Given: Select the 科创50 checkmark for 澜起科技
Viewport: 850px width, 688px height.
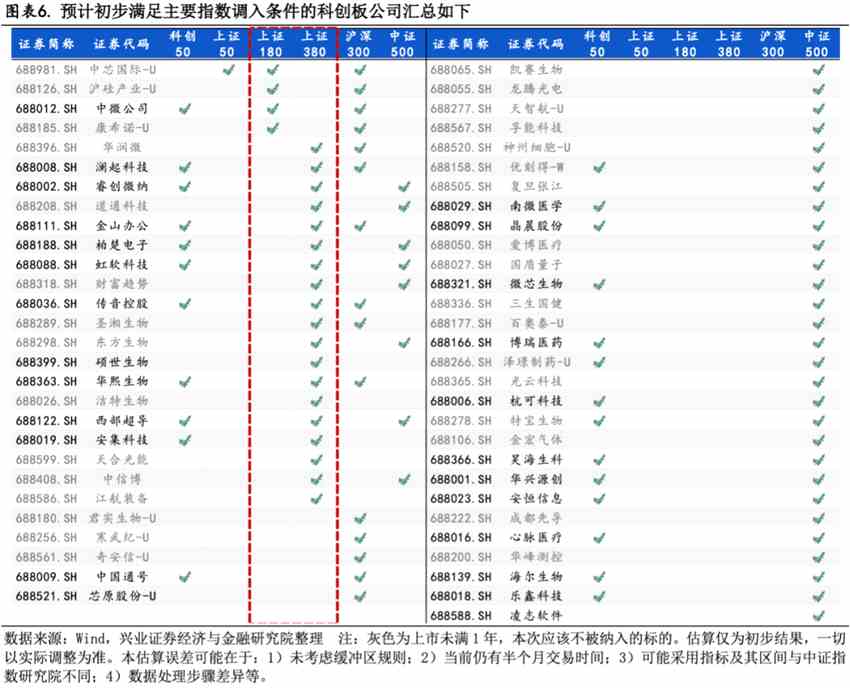Looking at the screenshot, I should pyautogui.click(x=185, y=167).
